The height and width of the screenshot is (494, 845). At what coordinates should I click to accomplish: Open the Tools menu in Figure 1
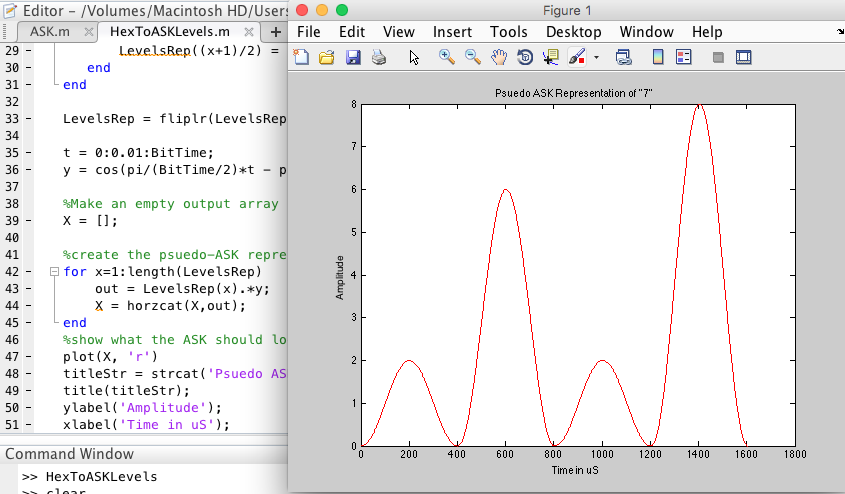point(509,32)
